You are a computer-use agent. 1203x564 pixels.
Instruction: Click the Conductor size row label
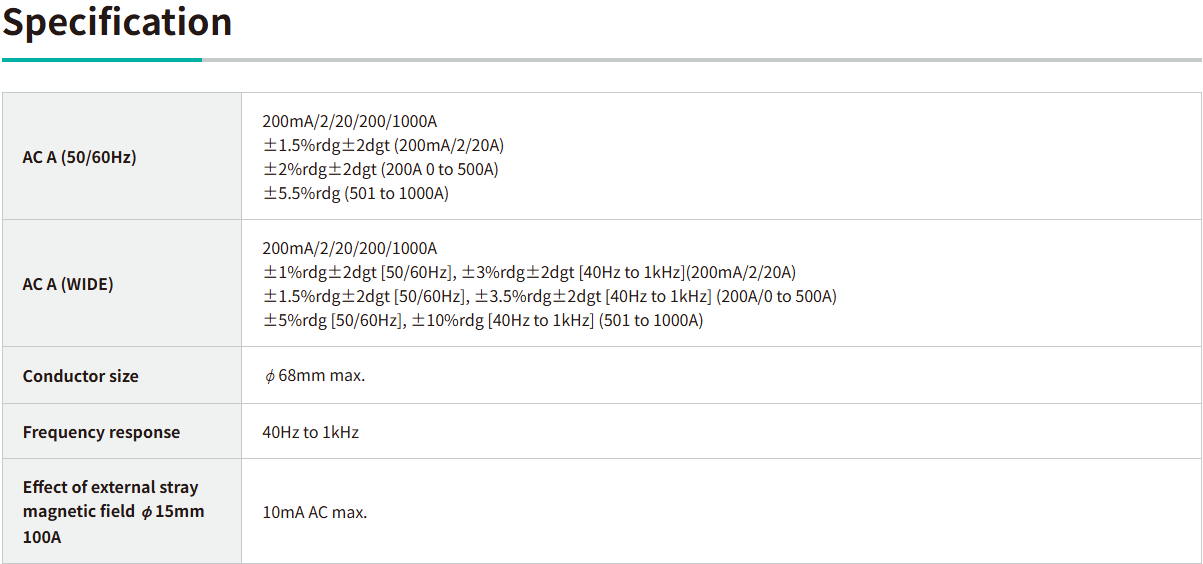tap(81, 376)
